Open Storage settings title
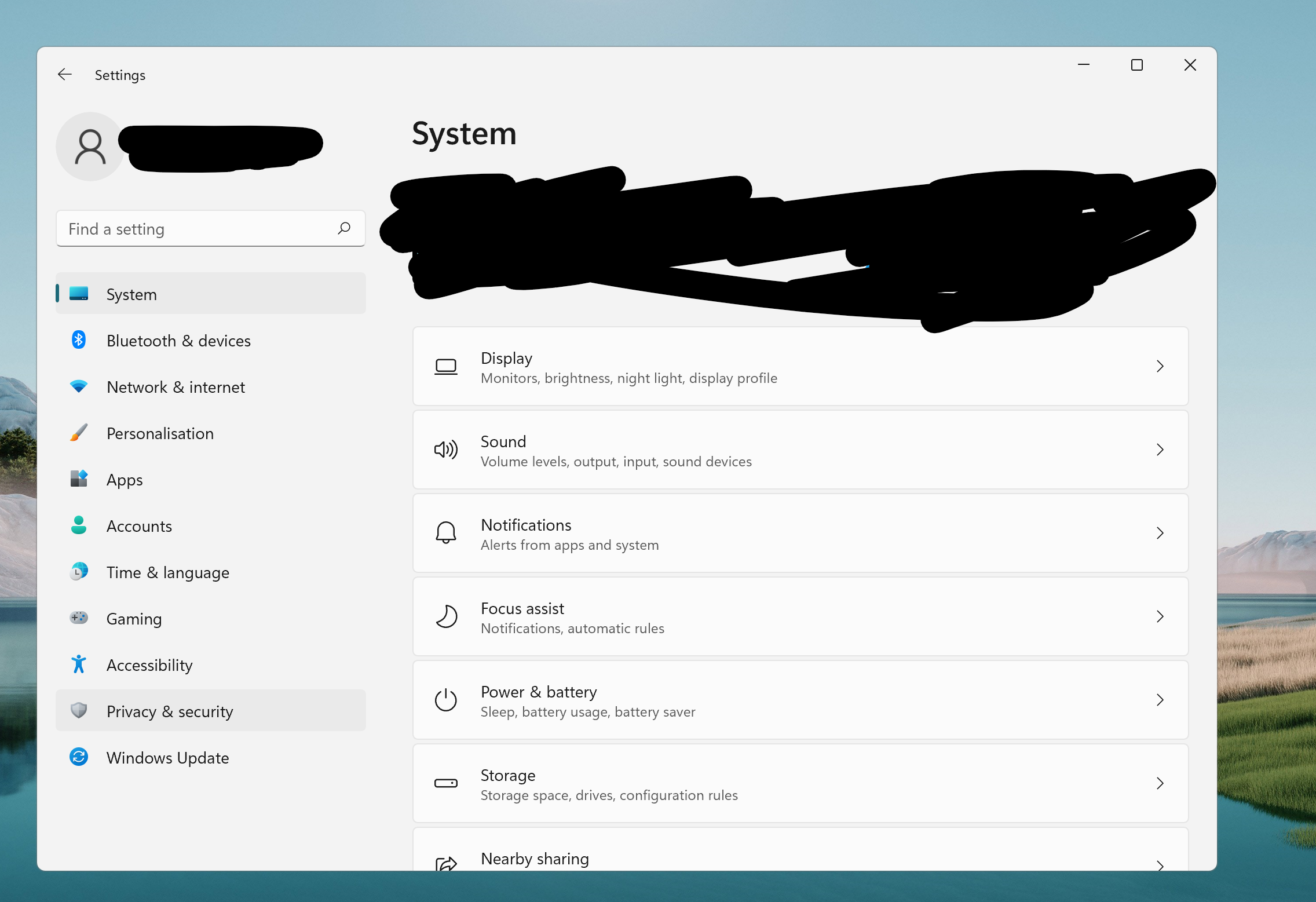This screenshot has width=1316, height=902. [508, 775]
